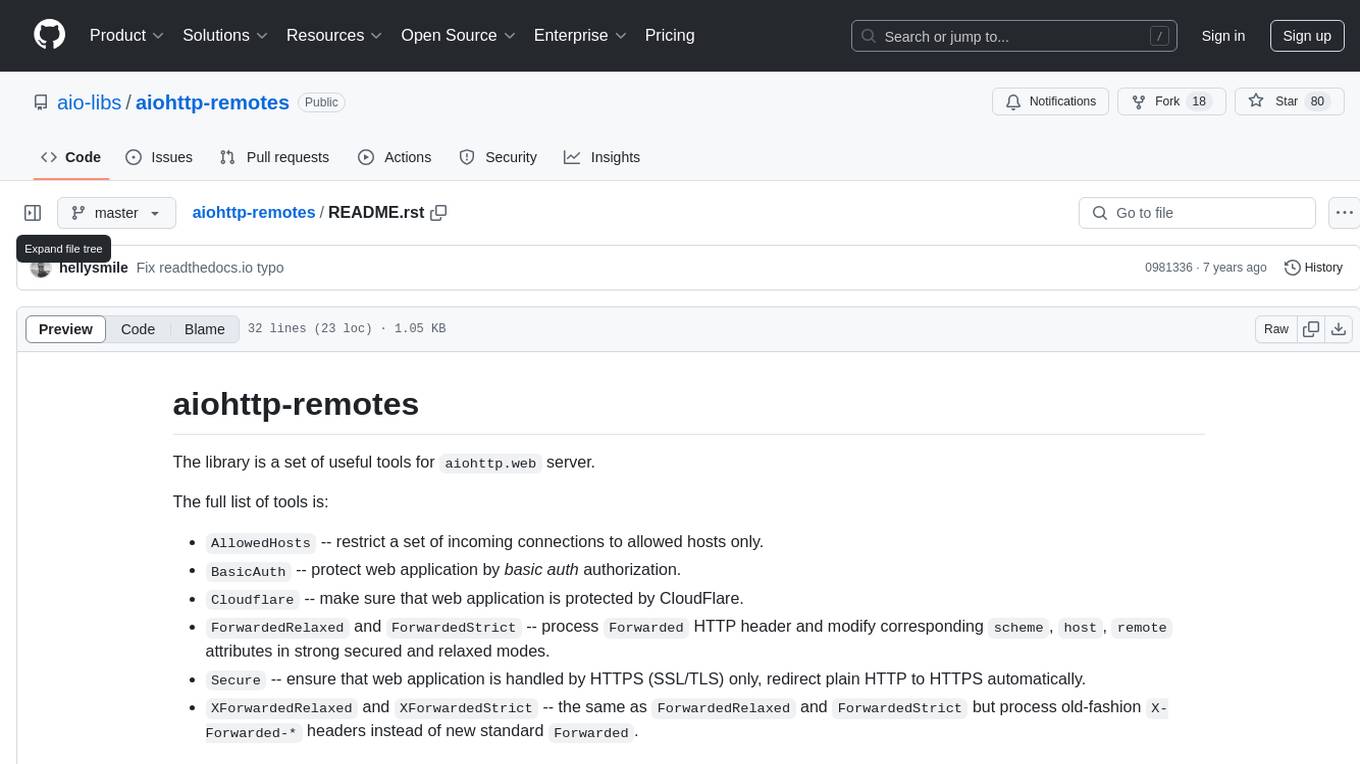Open aiohttp-remotes breadcrumb folder link
Image resolution: width=1360 pixels, height=764 pixels.
[x=253, y=213]
